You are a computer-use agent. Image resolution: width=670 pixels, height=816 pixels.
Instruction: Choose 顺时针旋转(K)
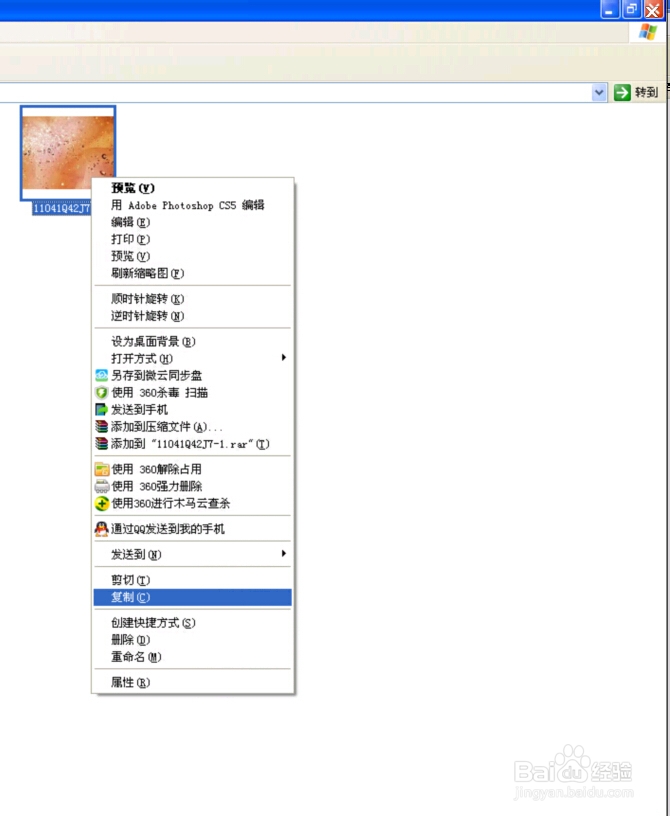pyautogui.click(x=193, y=299)
